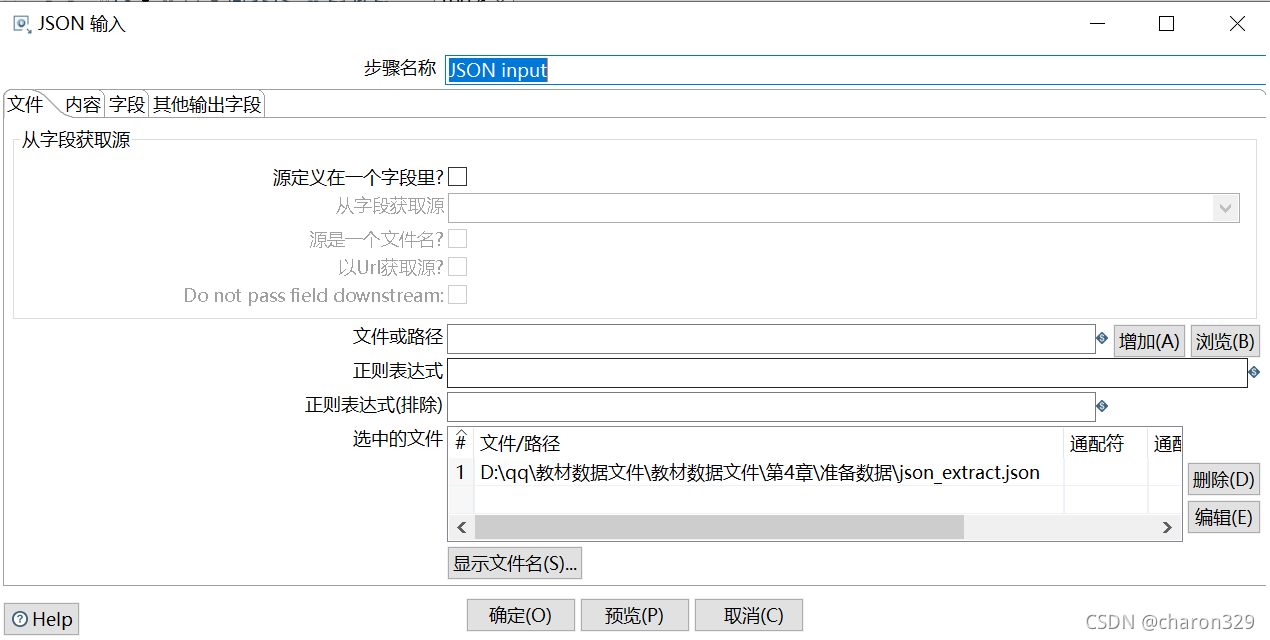Click 预览(P) to preview the data
The width and height of the screenshot is (1270, 640).
pyautogui.click(x=634, y=615)
